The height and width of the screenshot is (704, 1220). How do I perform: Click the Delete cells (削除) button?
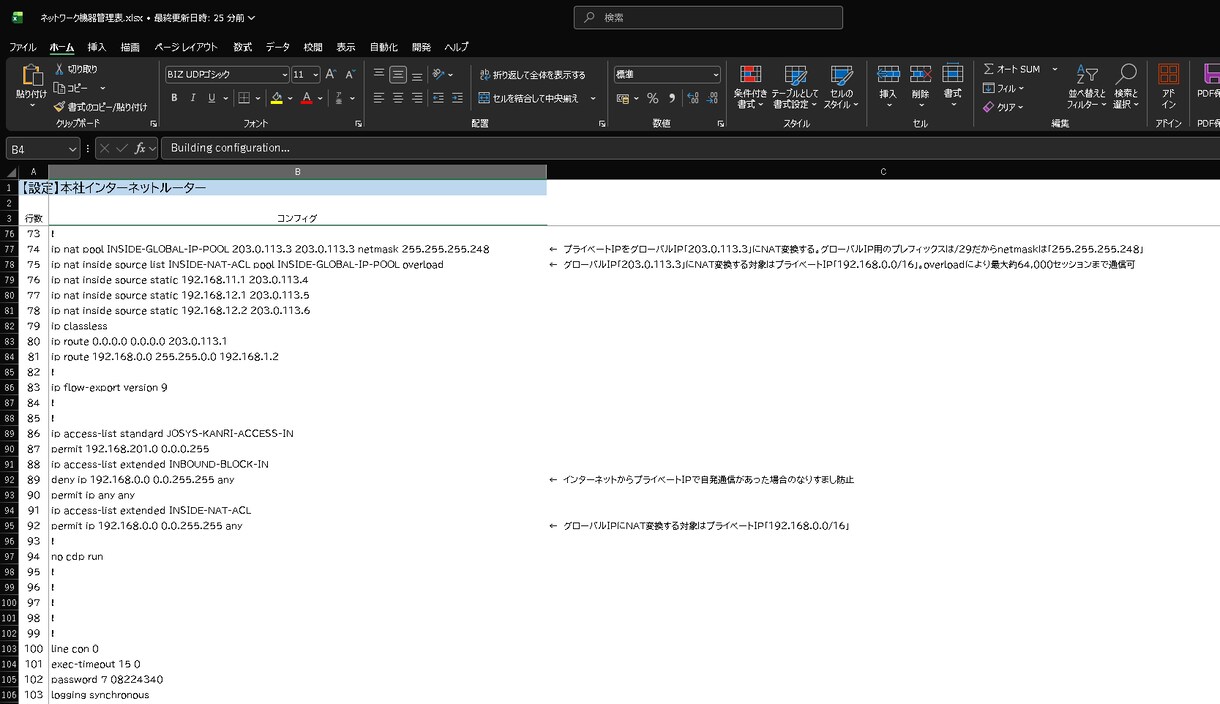pyautogui.click(x=921, y=86)
